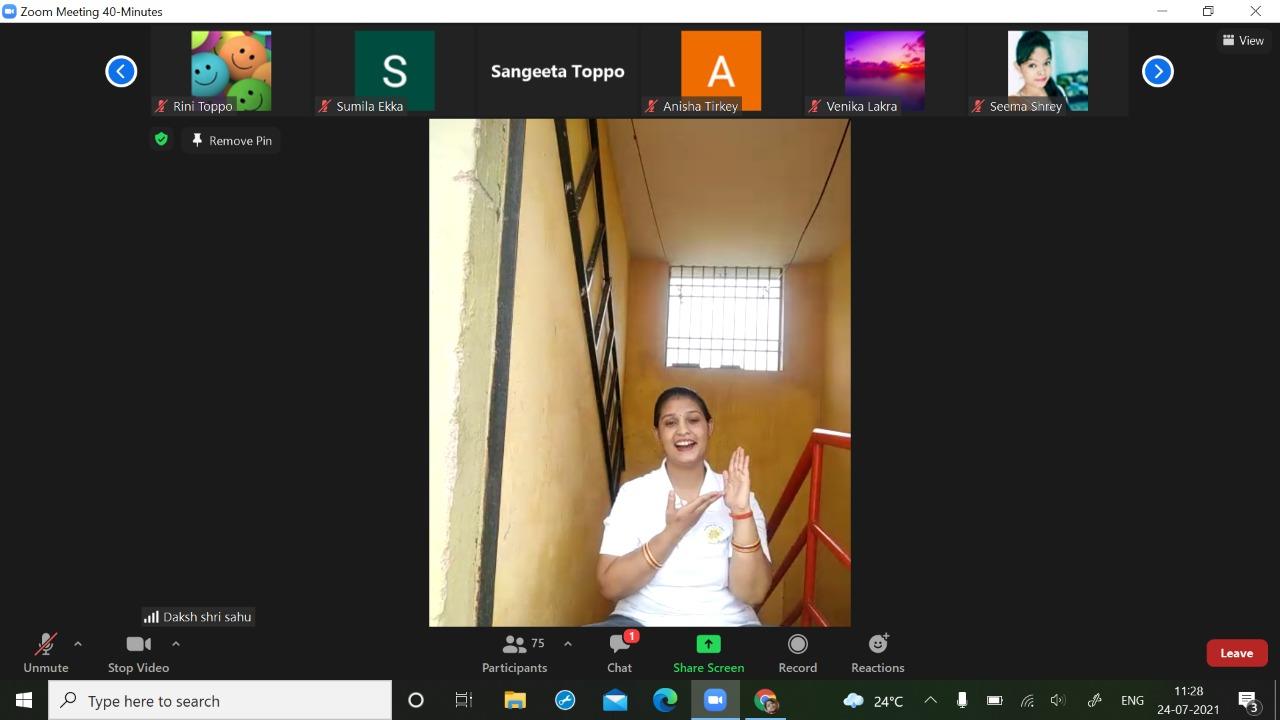Open Wi-Fi network settings icon
Viewport: 1280px width, 720px height.
click(1027, 700)
